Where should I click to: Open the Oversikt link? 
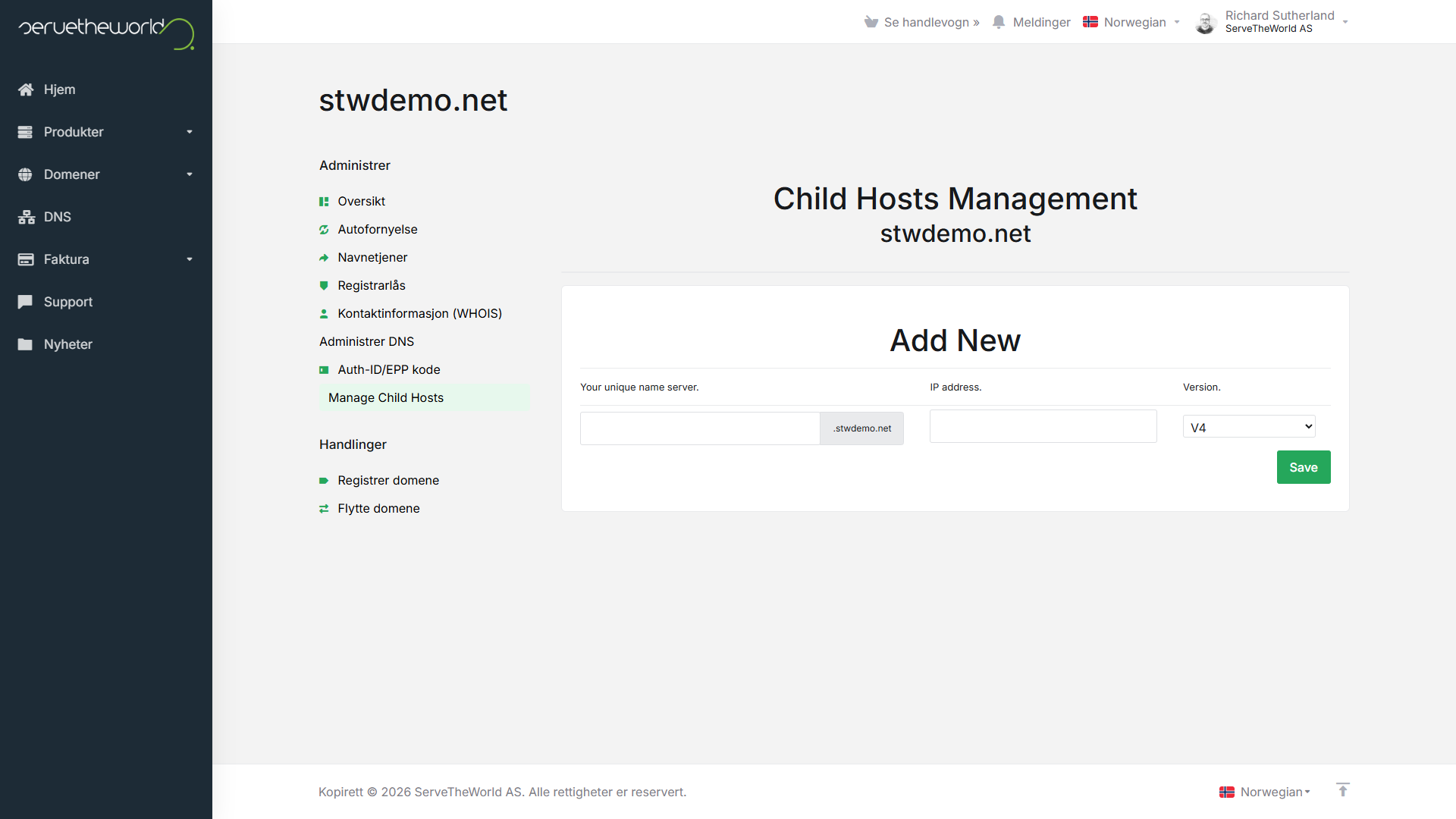point(361,201)
